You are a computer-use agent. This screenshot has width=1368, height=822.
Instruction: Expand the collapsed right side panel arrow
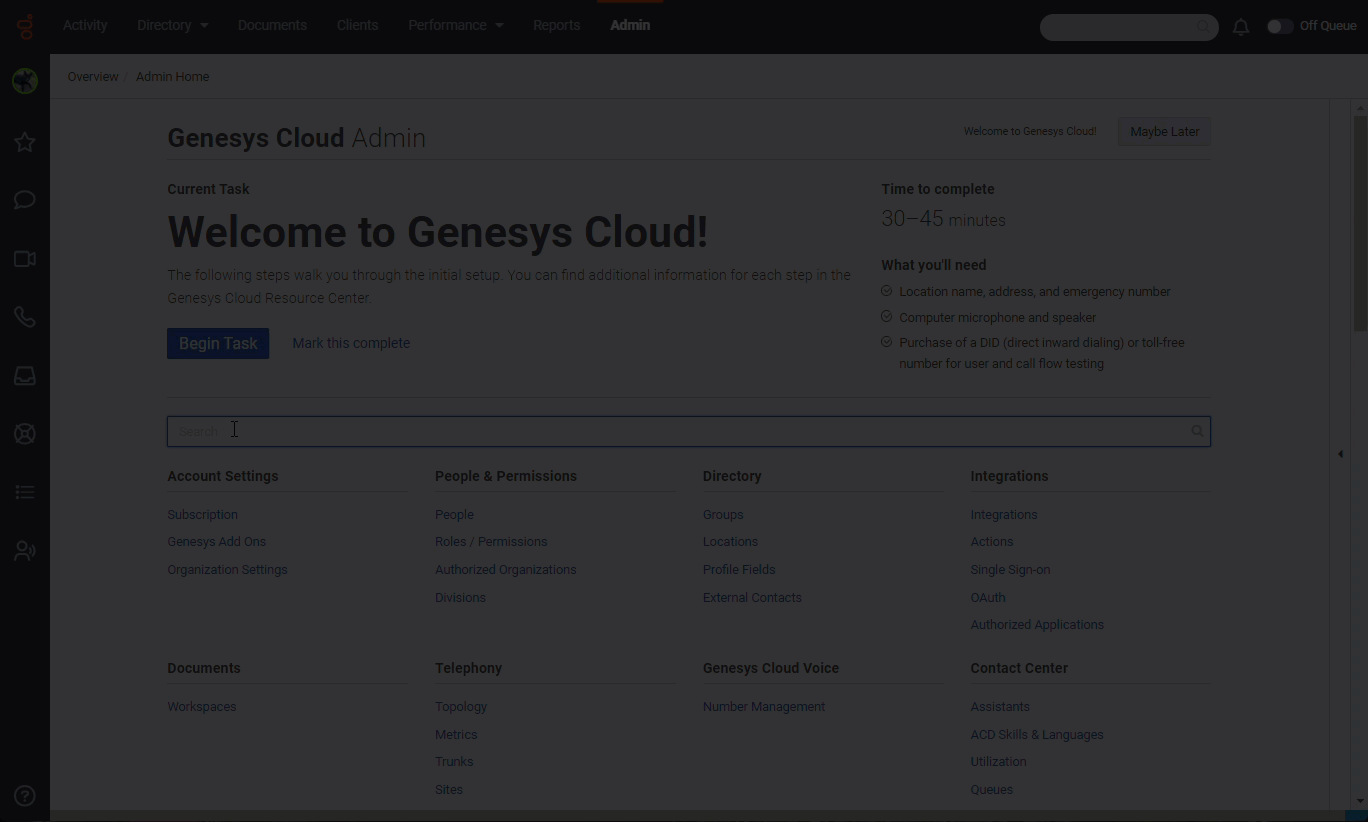coord(1340,454)
